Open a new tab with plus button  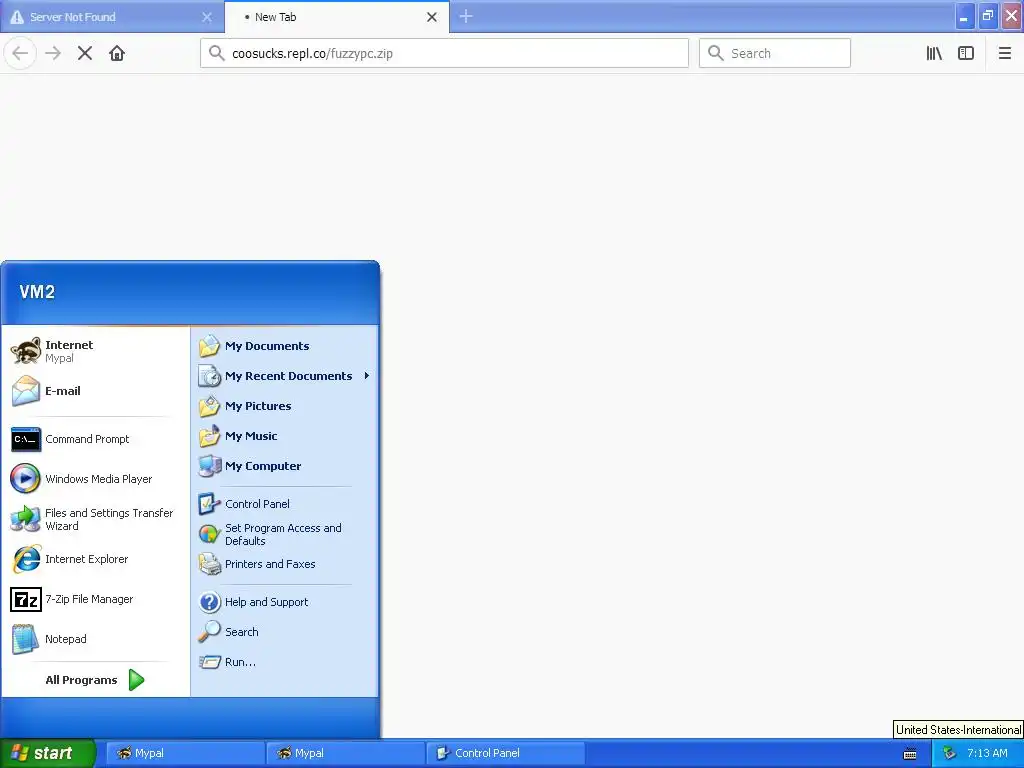pyautogui.click(x=466, y=16)
